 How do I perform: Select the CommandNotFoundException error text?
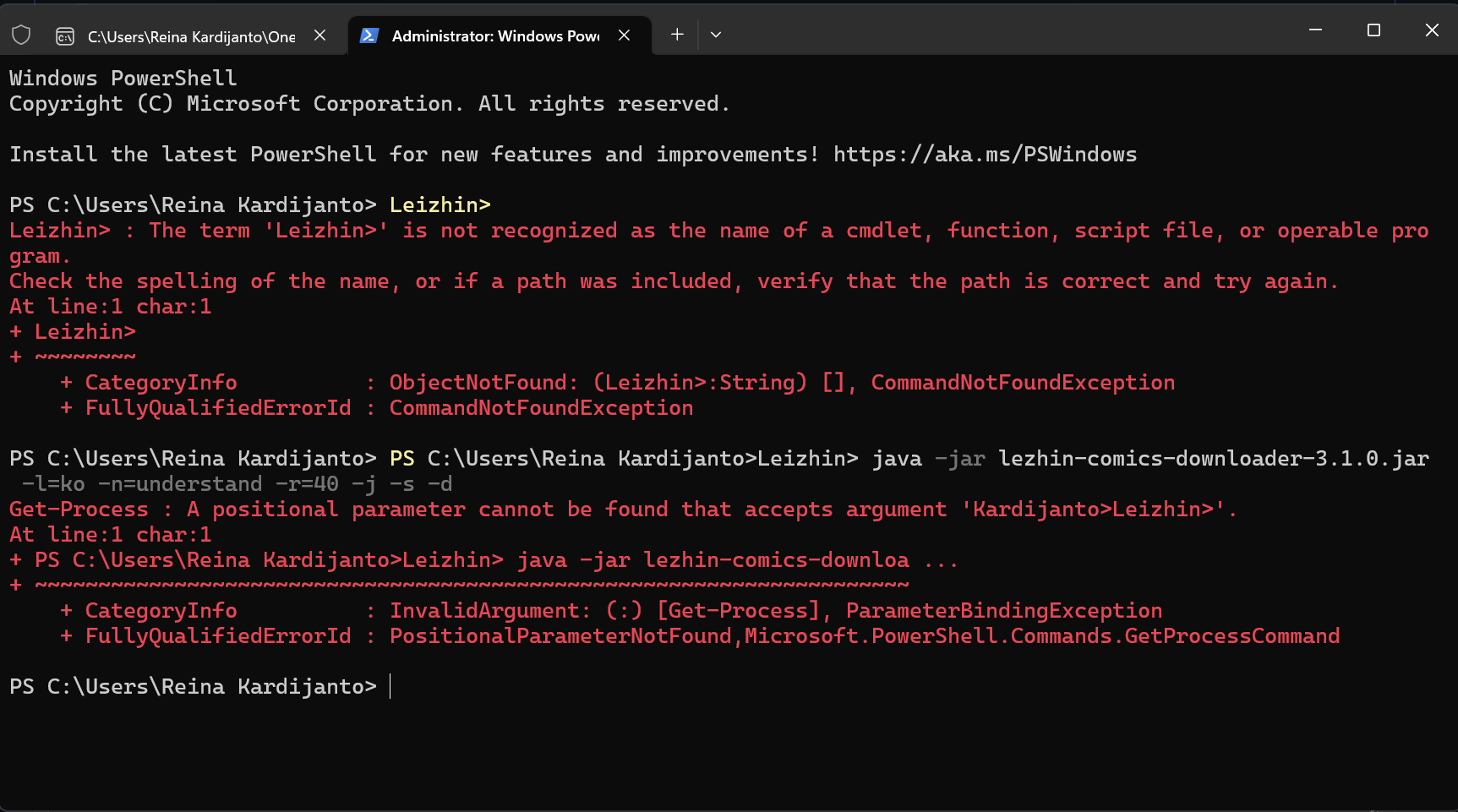tap(1023, 382)
